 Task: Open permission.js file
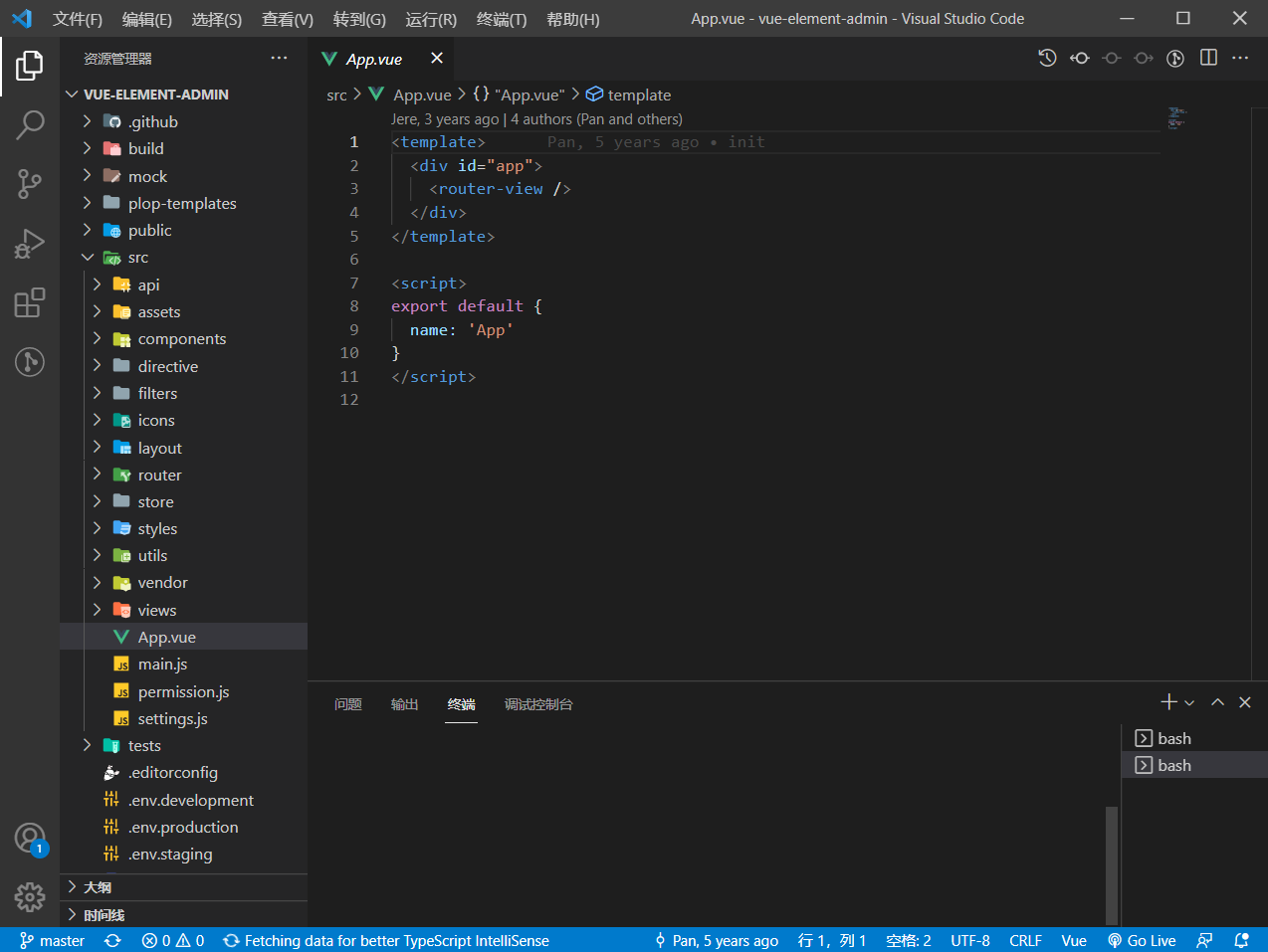point(184,691)
